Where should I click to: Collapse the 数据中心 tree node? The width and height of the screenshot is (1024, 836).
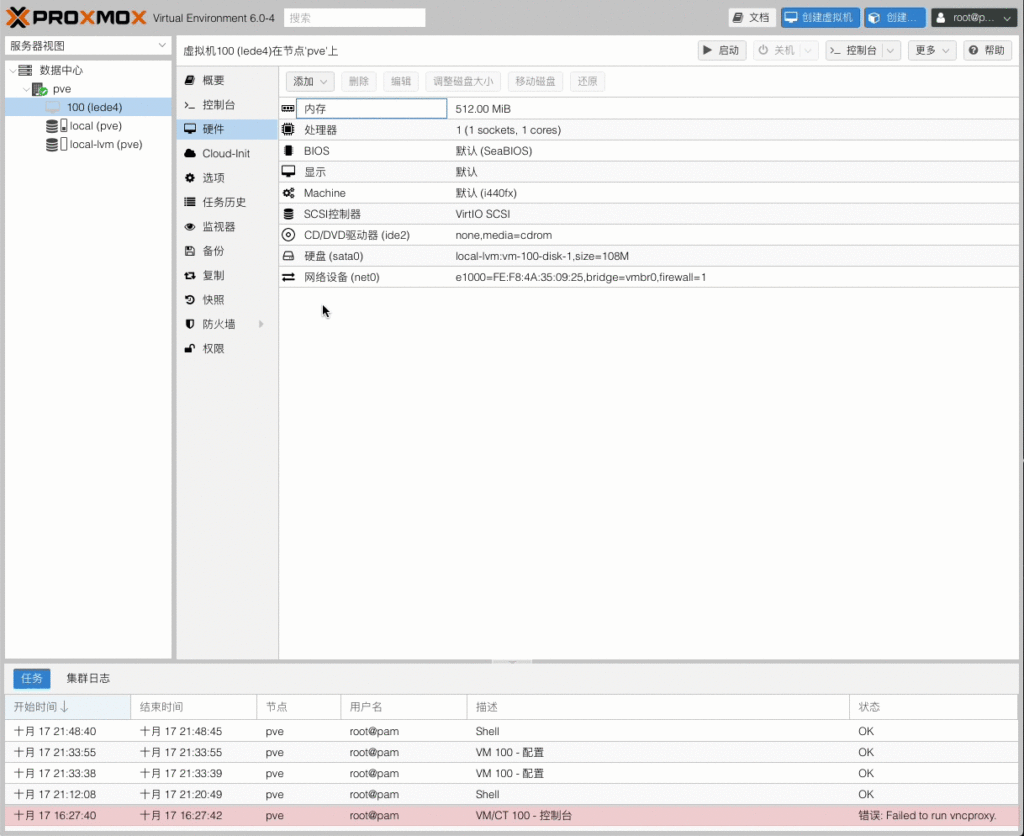pyautogui.click(x=12, y=71)
